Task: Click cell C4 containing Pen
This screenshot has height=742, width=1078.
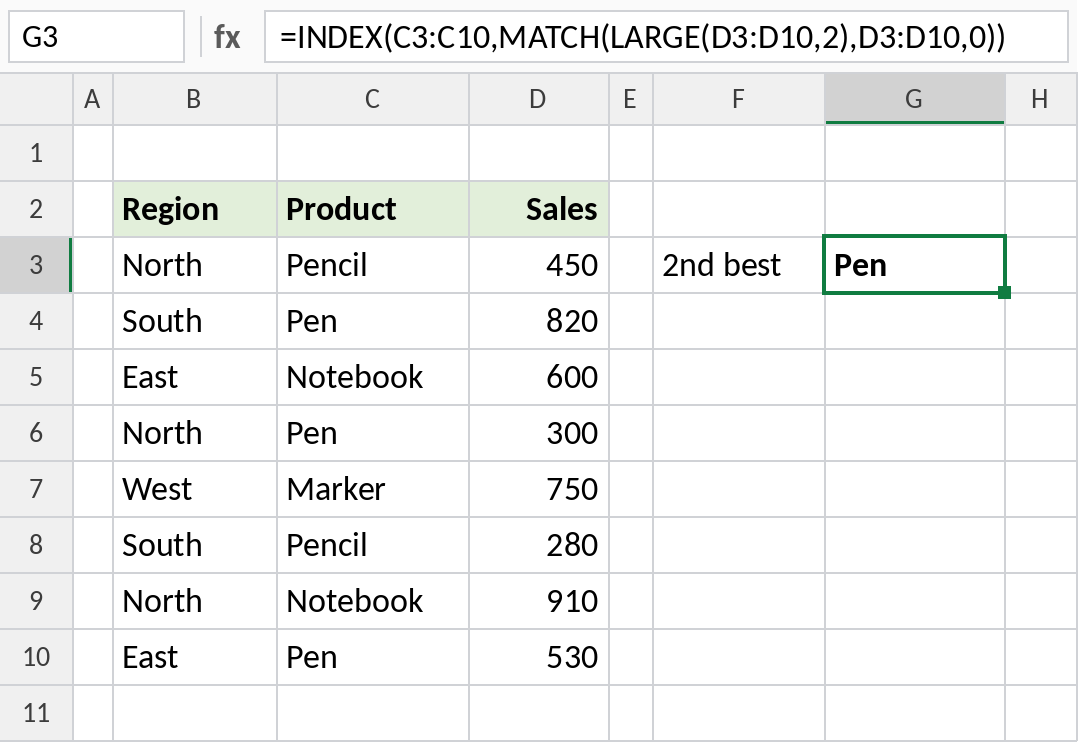Action: pyautogui.click(x=373, y=321)
